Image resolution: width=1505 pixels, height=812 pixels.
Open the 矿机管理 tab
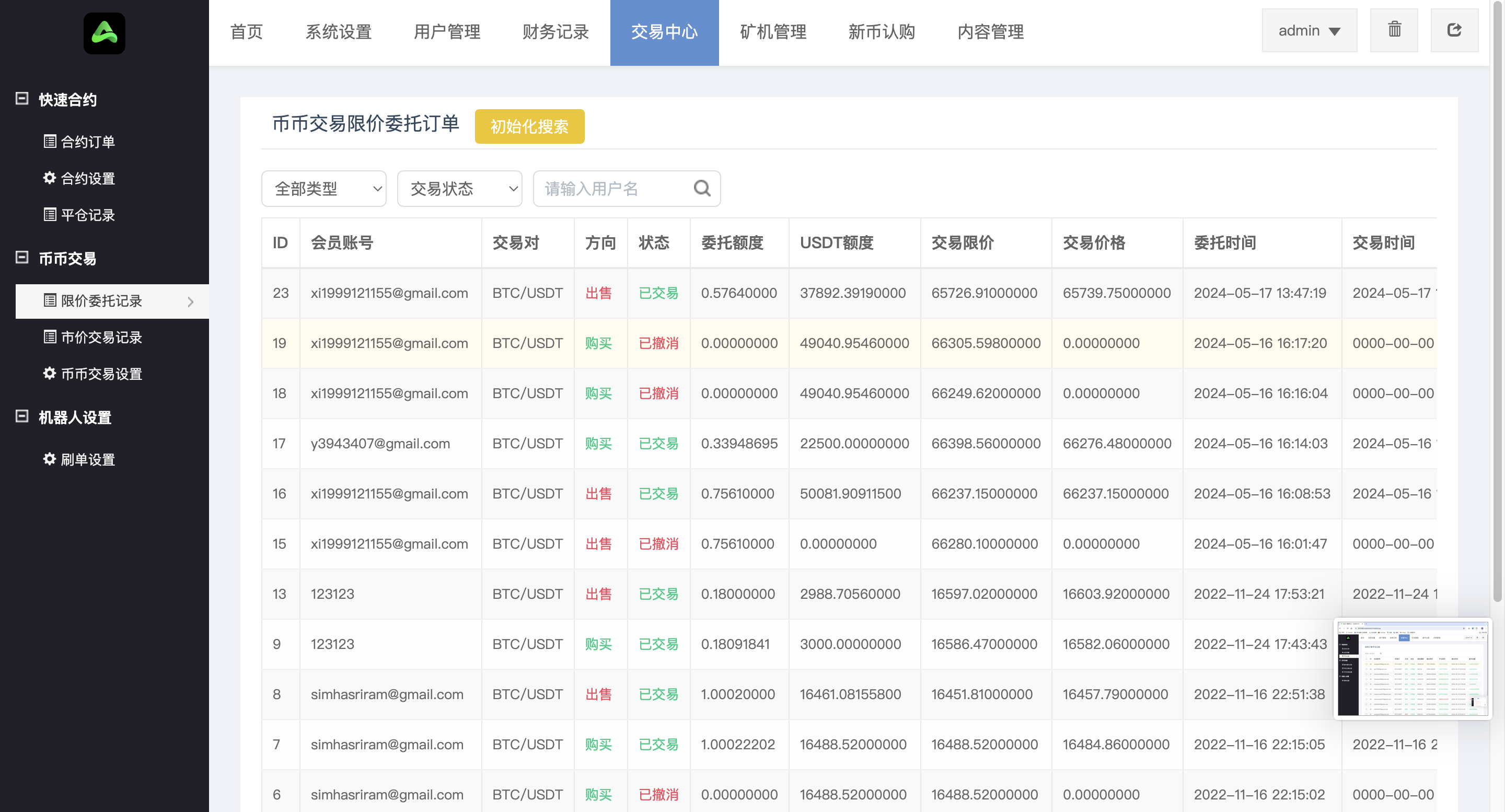click(x=773, y=32)
